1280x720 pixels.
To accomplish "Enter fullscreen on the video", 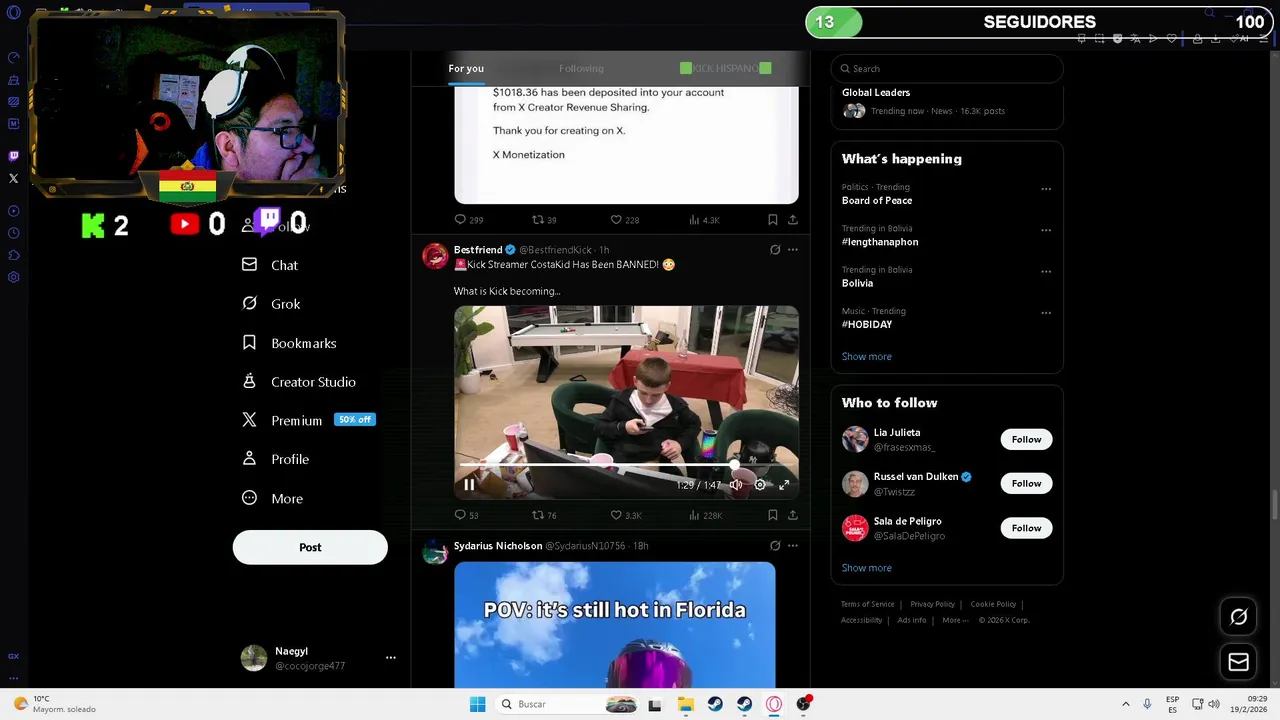I will point(784,485).
